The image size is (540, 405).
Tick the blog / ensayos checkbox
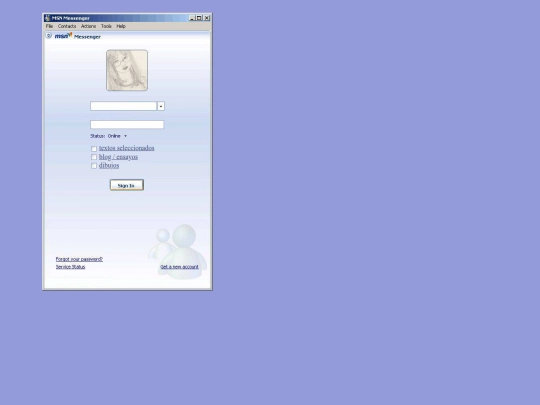pyautogui.click(x=94, y=157)
